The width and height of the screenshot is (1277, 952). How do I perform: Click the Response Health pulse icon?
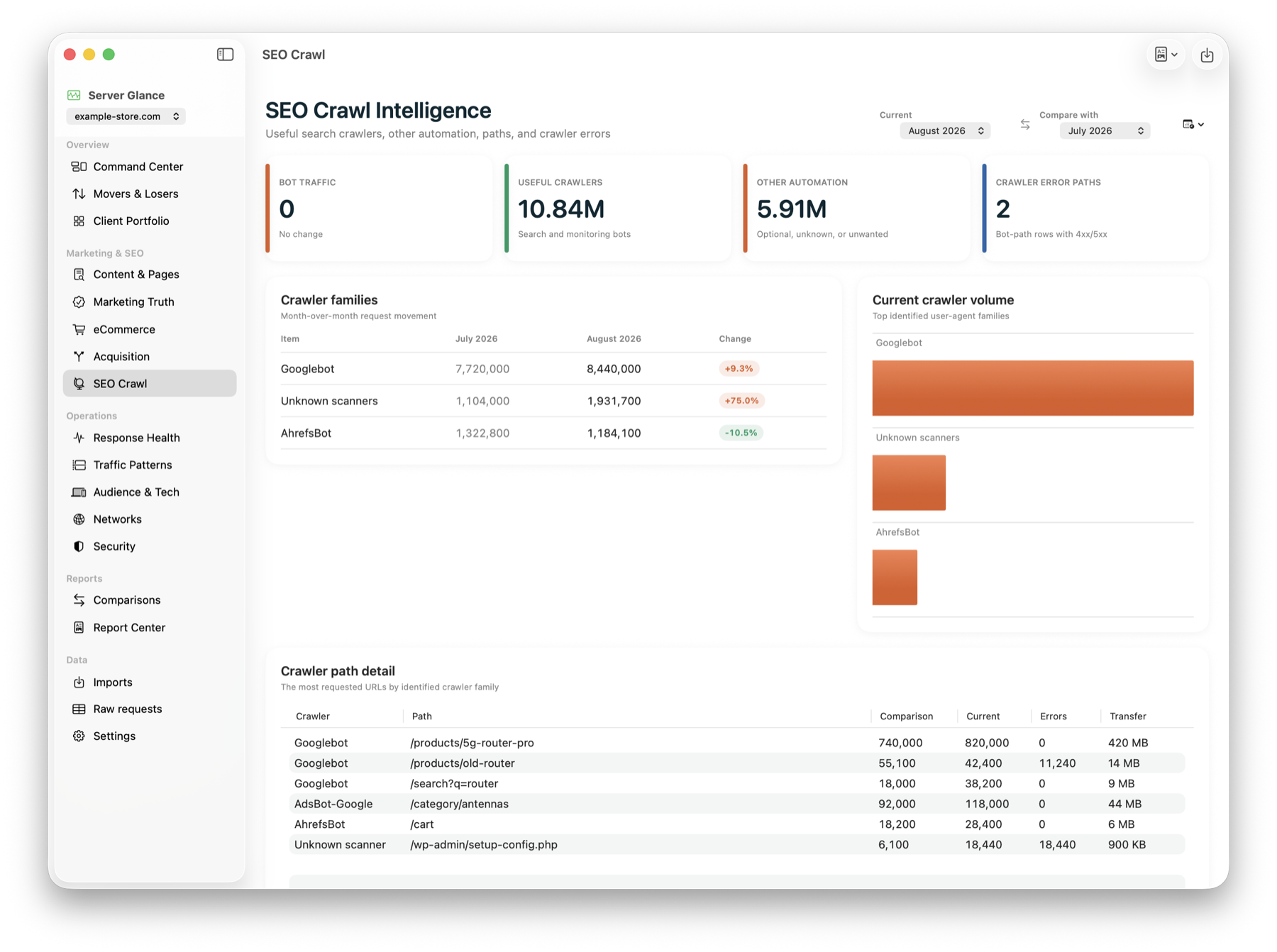79,438
